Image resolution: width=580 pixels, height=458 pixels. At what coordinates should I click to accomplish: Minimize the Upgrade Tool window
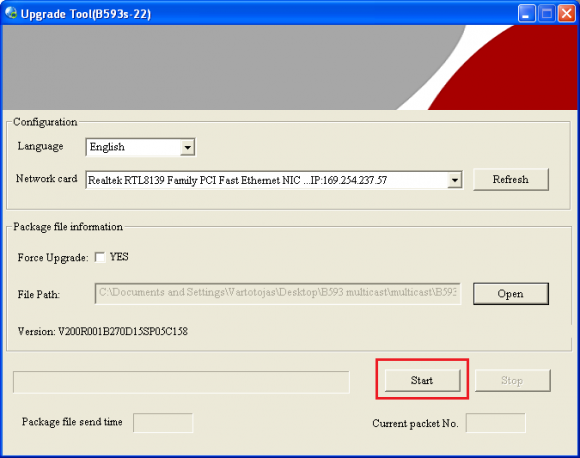coord(526,14)
